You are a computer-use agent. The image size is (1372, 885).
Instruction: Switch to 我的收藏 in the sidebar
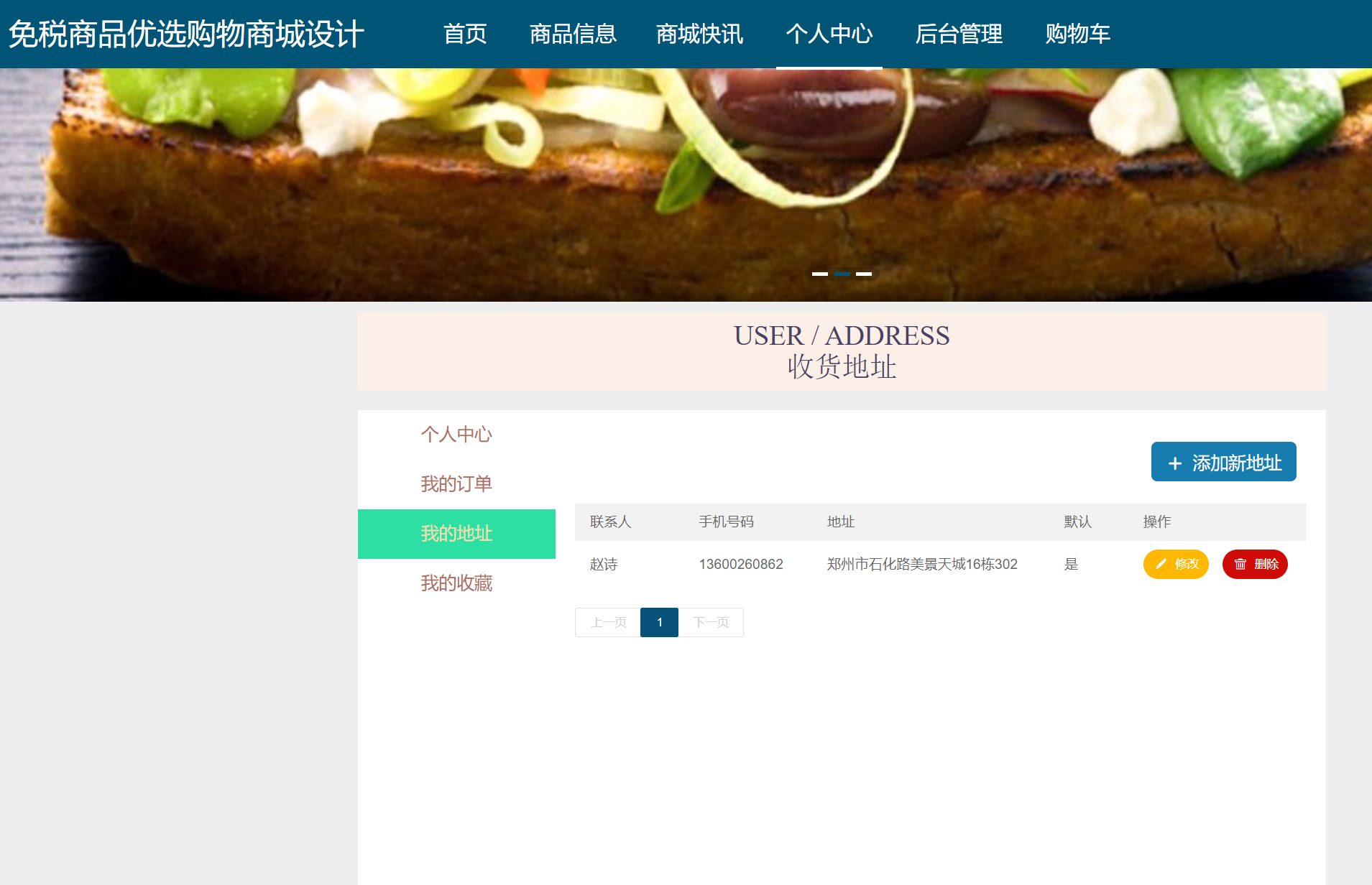click(x=456, y=583)
